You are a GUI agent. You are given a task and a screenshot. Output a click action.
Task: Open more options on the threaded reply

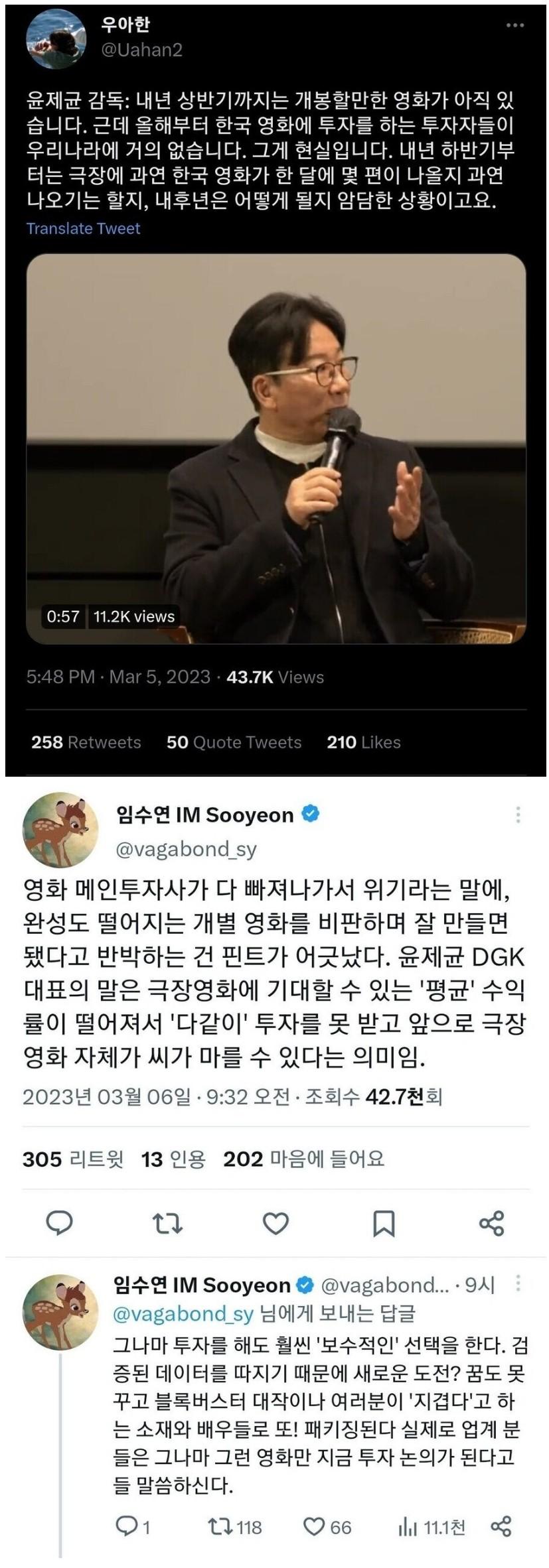click(518, 1284)
